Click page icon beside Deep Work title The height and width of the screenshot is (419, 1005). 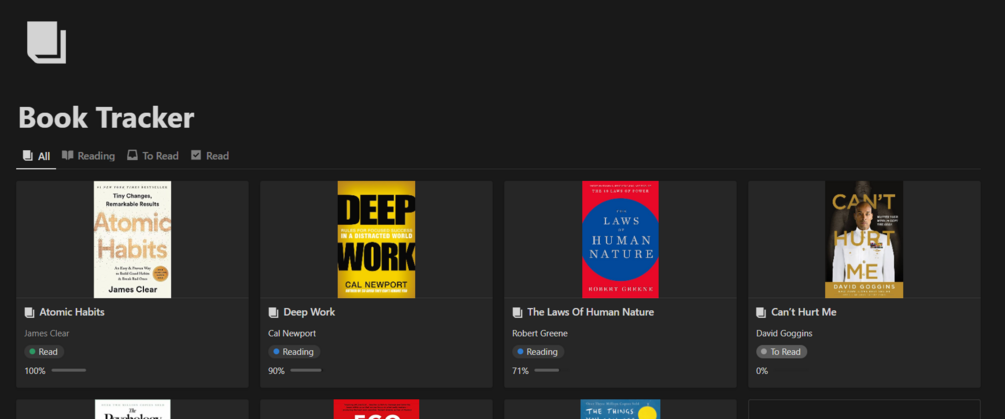tap(272, 313)
